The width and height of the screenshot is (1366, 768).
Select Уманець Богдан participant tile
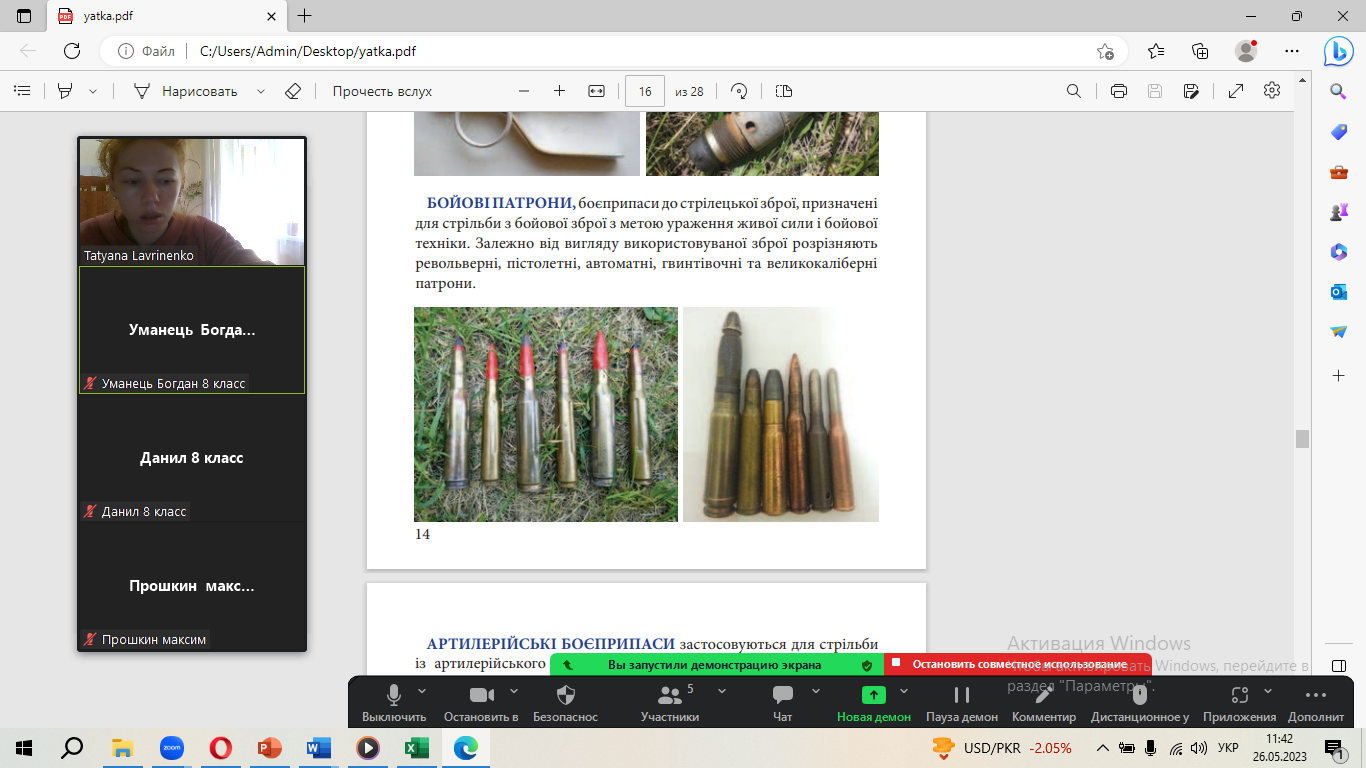pos(192,330)
